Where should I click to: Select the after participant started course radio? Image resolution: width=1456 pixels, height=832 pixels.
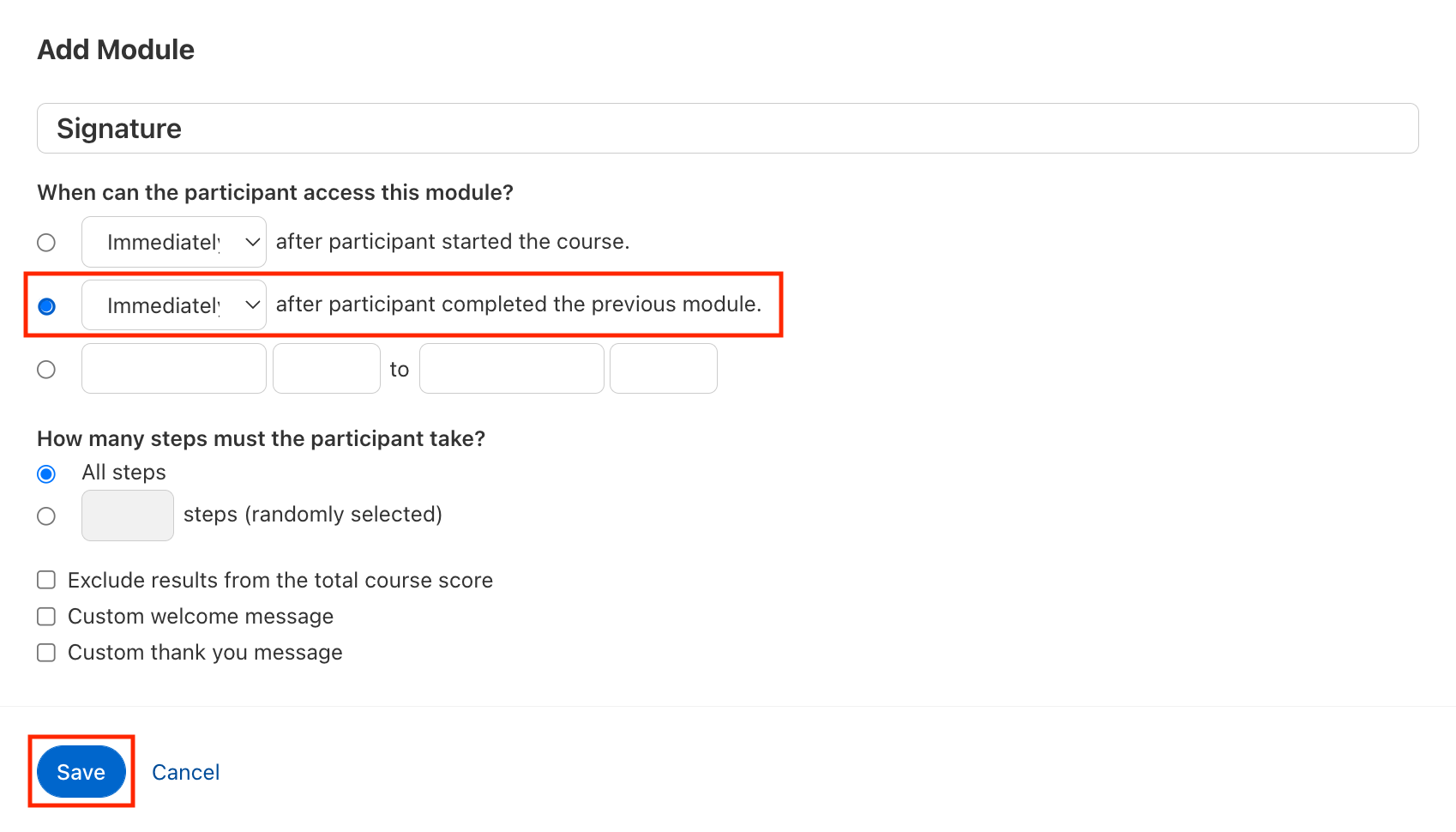(46, 243)
